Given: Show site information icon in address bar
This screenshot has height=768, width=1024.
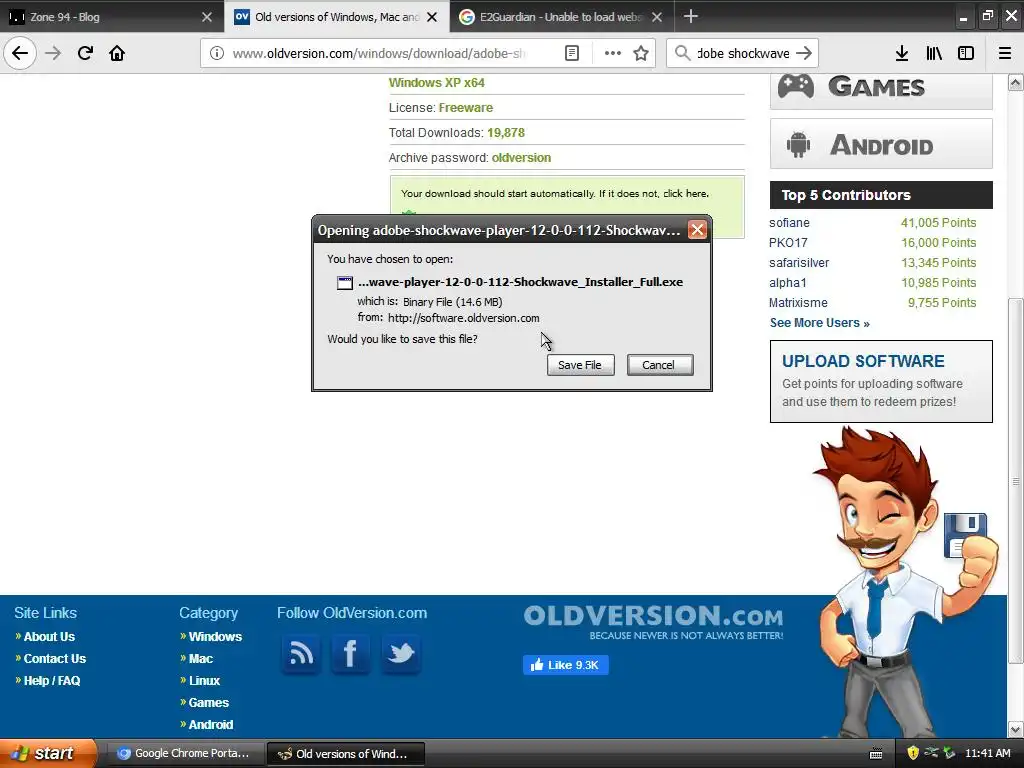Looking at the screenshot, I should click(x=217, y=53).
